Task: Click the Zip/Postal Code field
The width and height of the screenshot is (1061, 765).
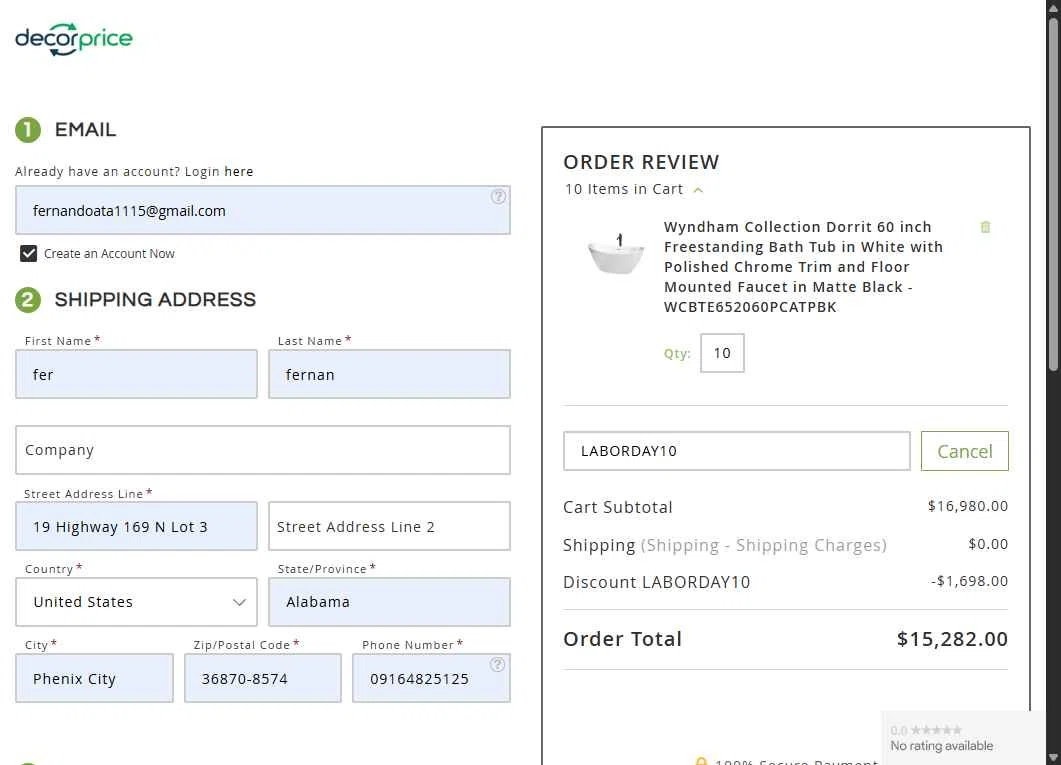Action: pyautogui.click(x=263, y=678)
